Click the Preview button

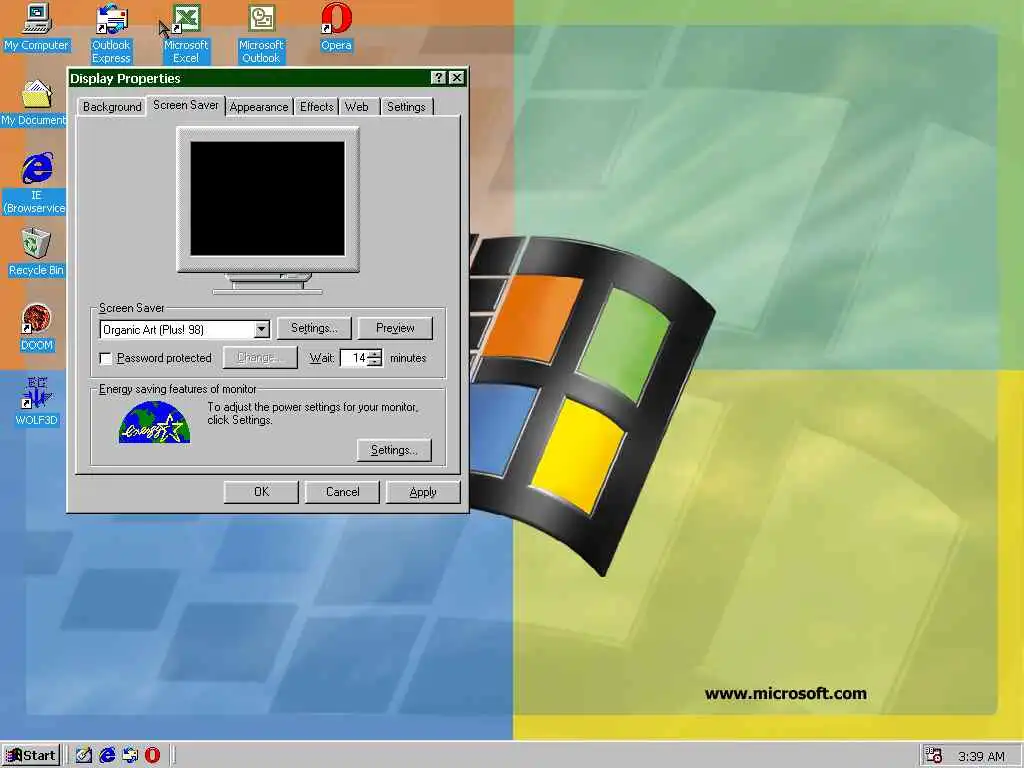point(395,328)
